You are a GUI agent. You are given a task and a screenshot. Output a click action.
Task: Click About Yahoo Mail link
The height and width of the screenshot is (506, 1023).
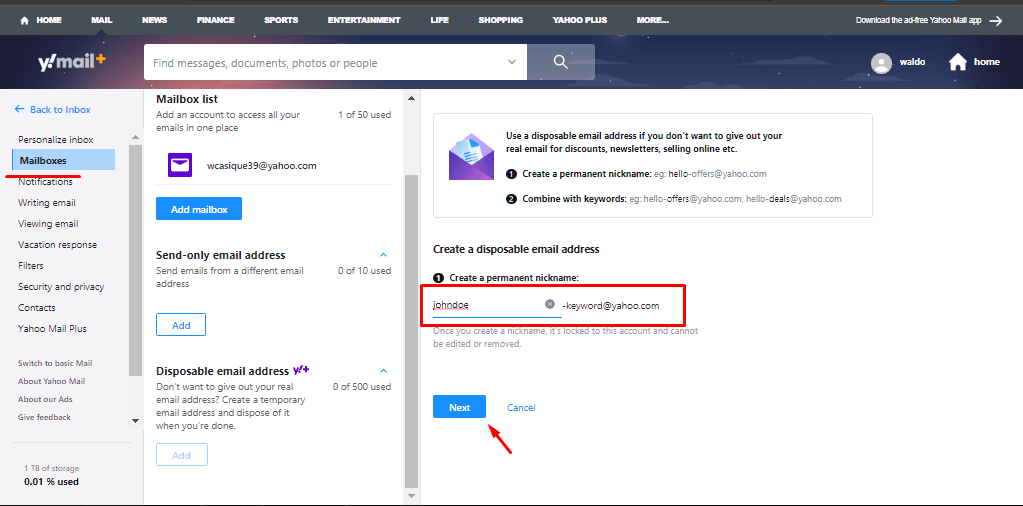[52, 381]
